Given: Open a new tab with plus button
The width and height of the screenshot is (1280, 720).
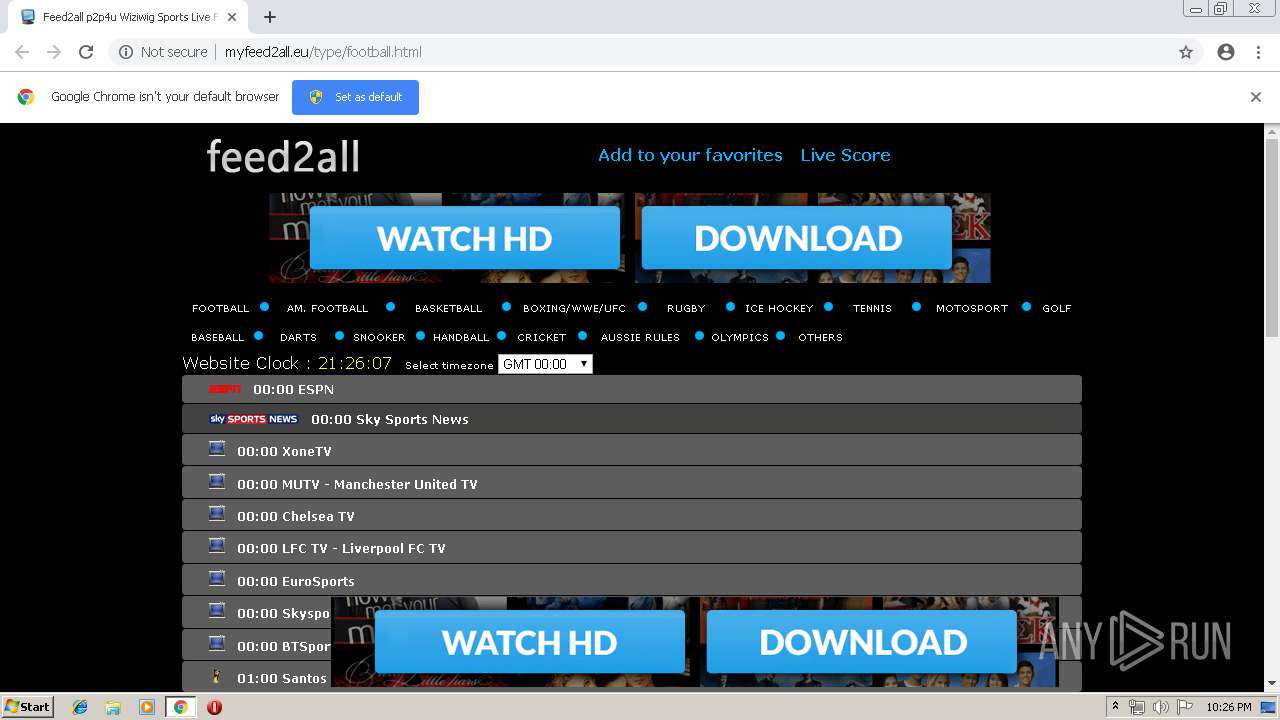Looking at the screenshot, I should [270, 17].
